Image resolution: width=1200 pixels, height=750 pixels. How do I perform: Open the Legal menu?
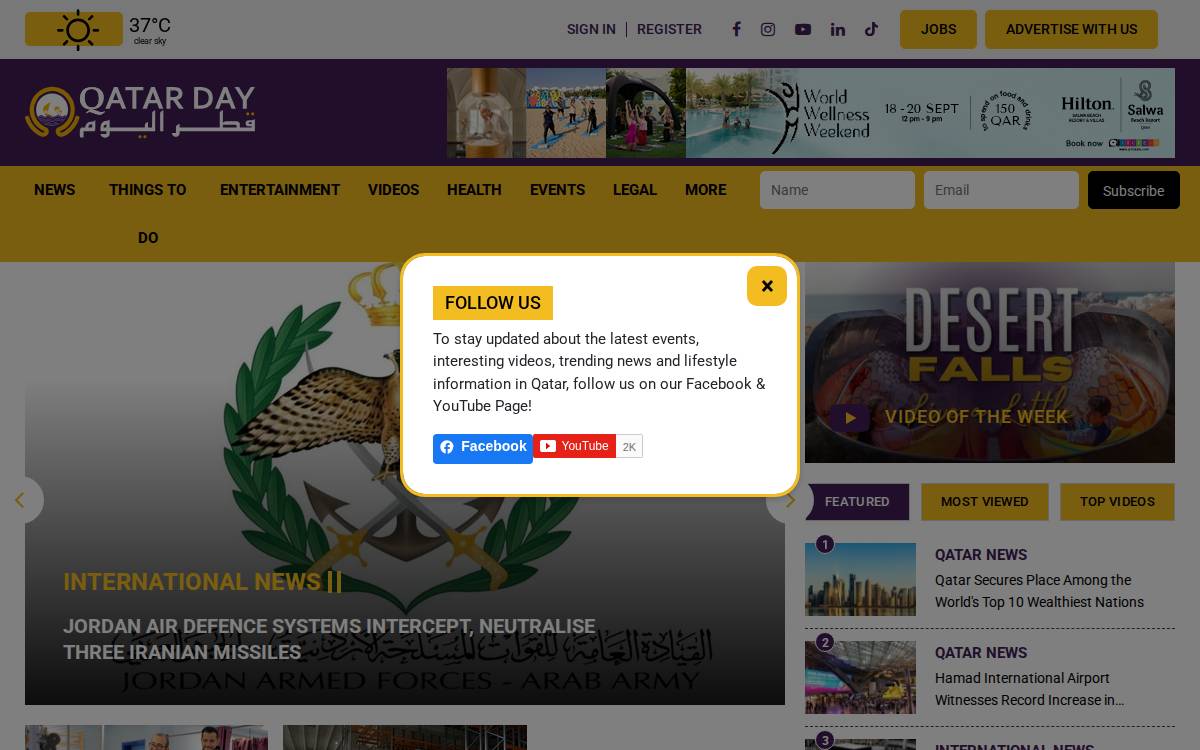(x=635, y=190)
